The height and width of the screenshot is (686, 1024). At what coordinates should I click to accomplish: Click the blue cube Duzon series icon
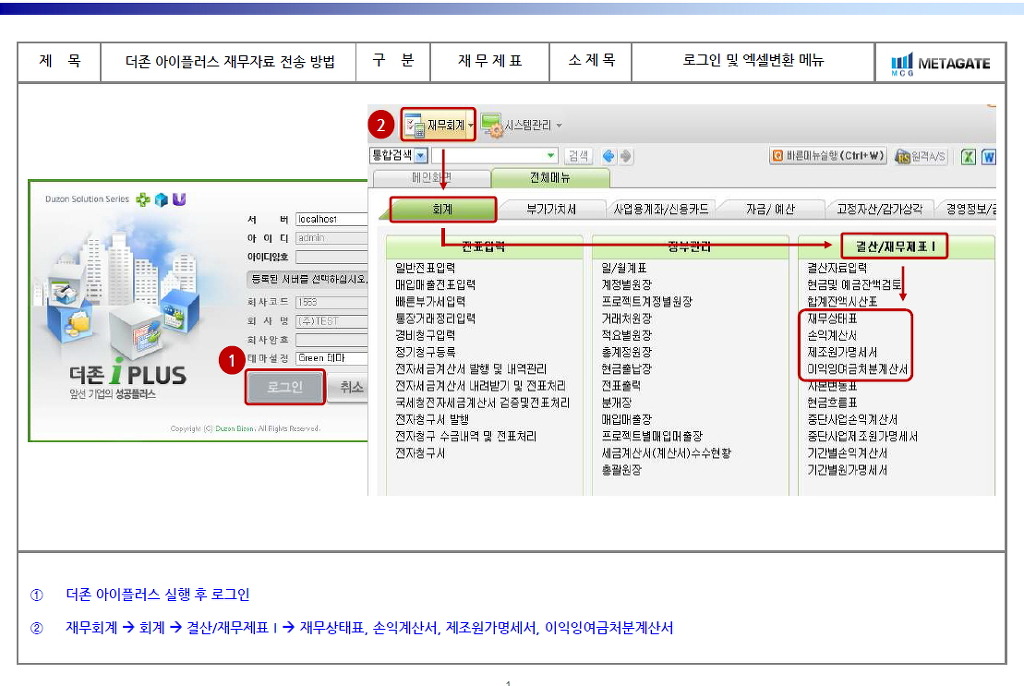[x=161, y=199]
